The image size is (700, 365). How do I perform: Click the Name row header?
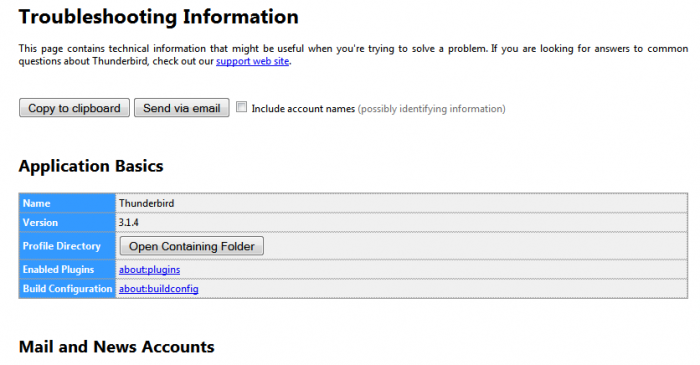coord(67,203)
